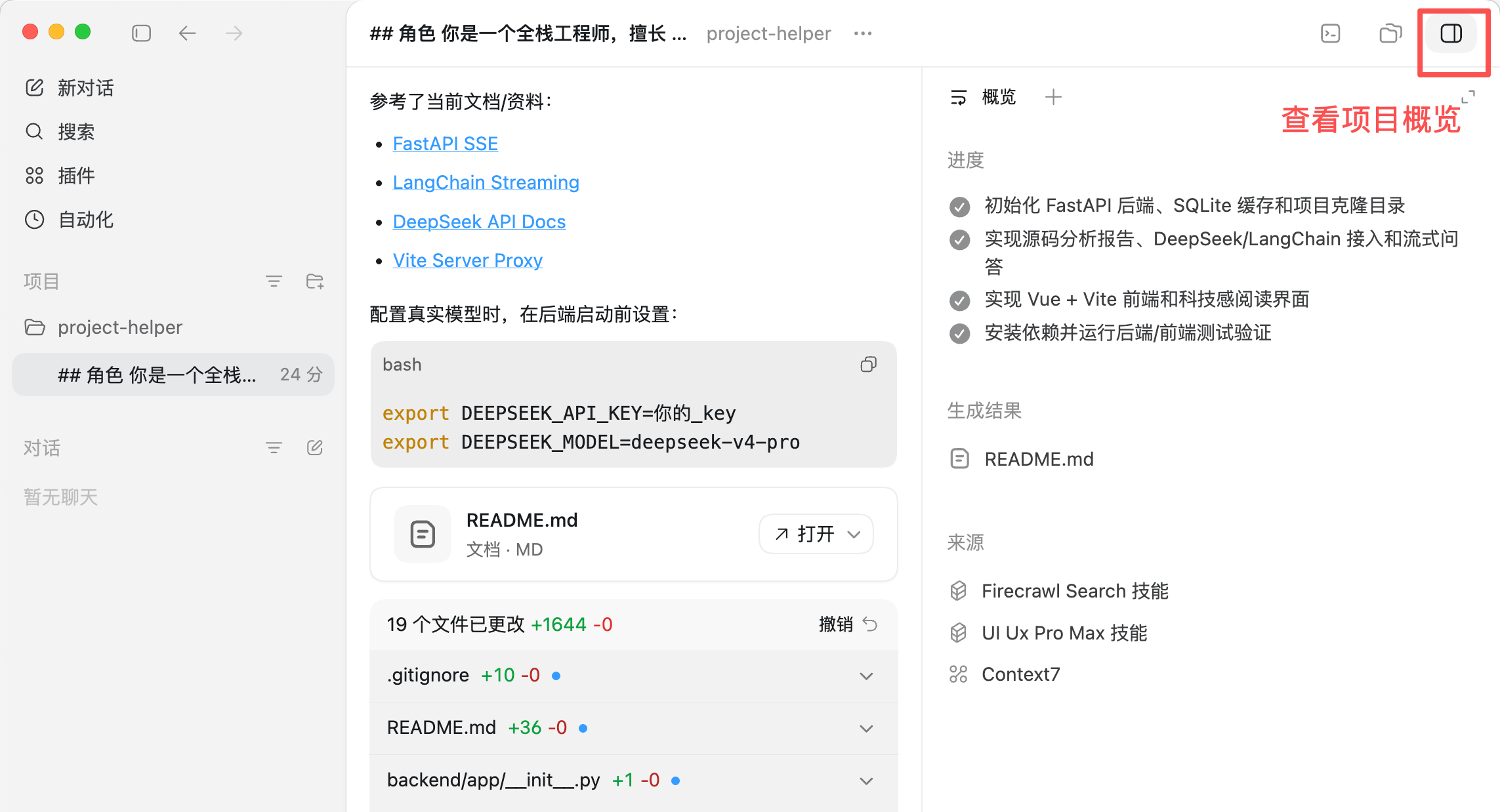The height and width of the screenshot is (812, 1500).
Task: Add a new project folder
Action: tap(315, 281)
